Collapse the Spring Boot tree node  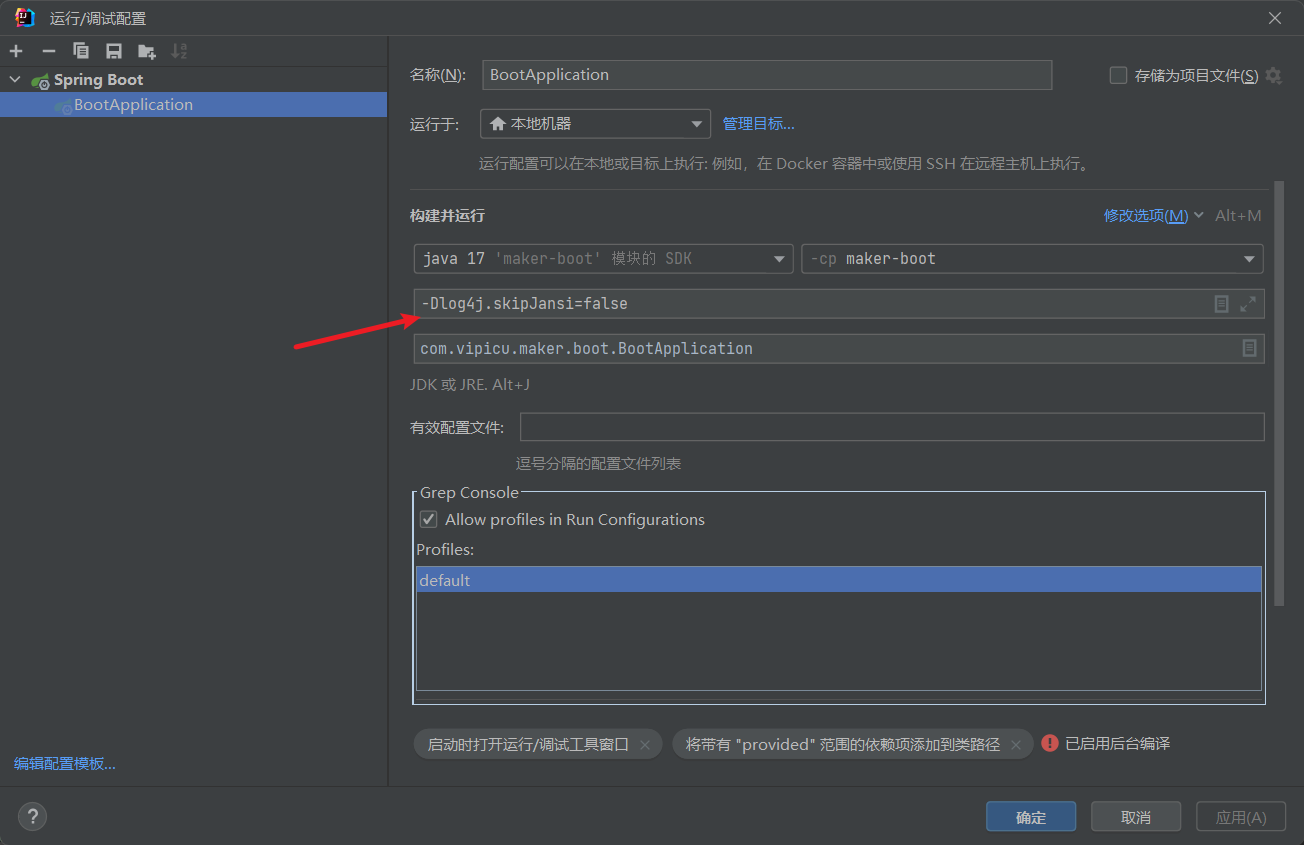[15, 80]
